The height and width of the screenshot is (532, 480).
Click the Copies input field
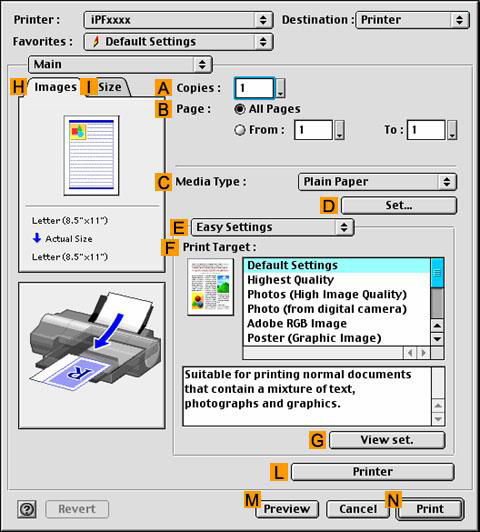254,88
